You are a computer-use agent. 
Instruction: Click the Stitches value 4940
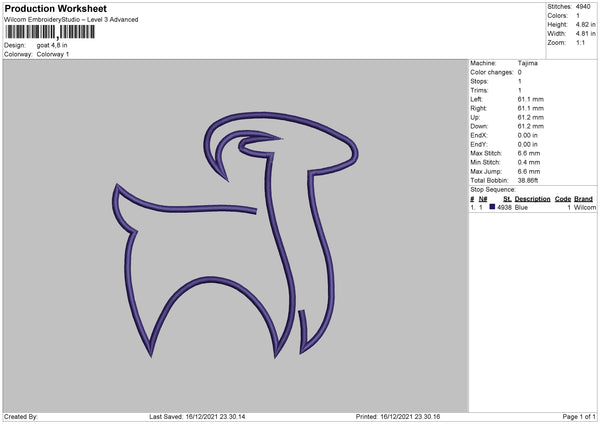[583, 7]
